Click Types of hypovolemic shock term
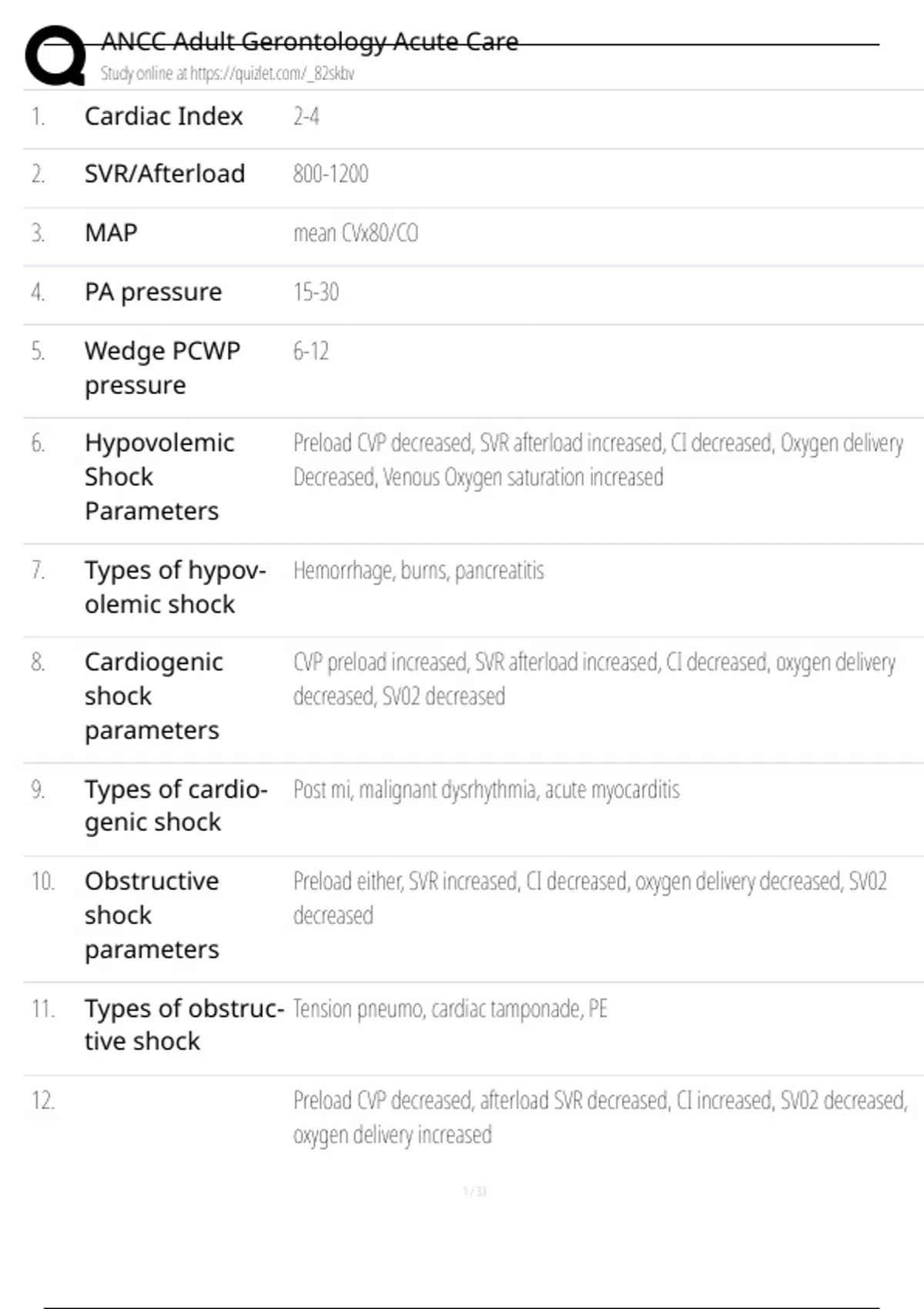 (175, 587)
